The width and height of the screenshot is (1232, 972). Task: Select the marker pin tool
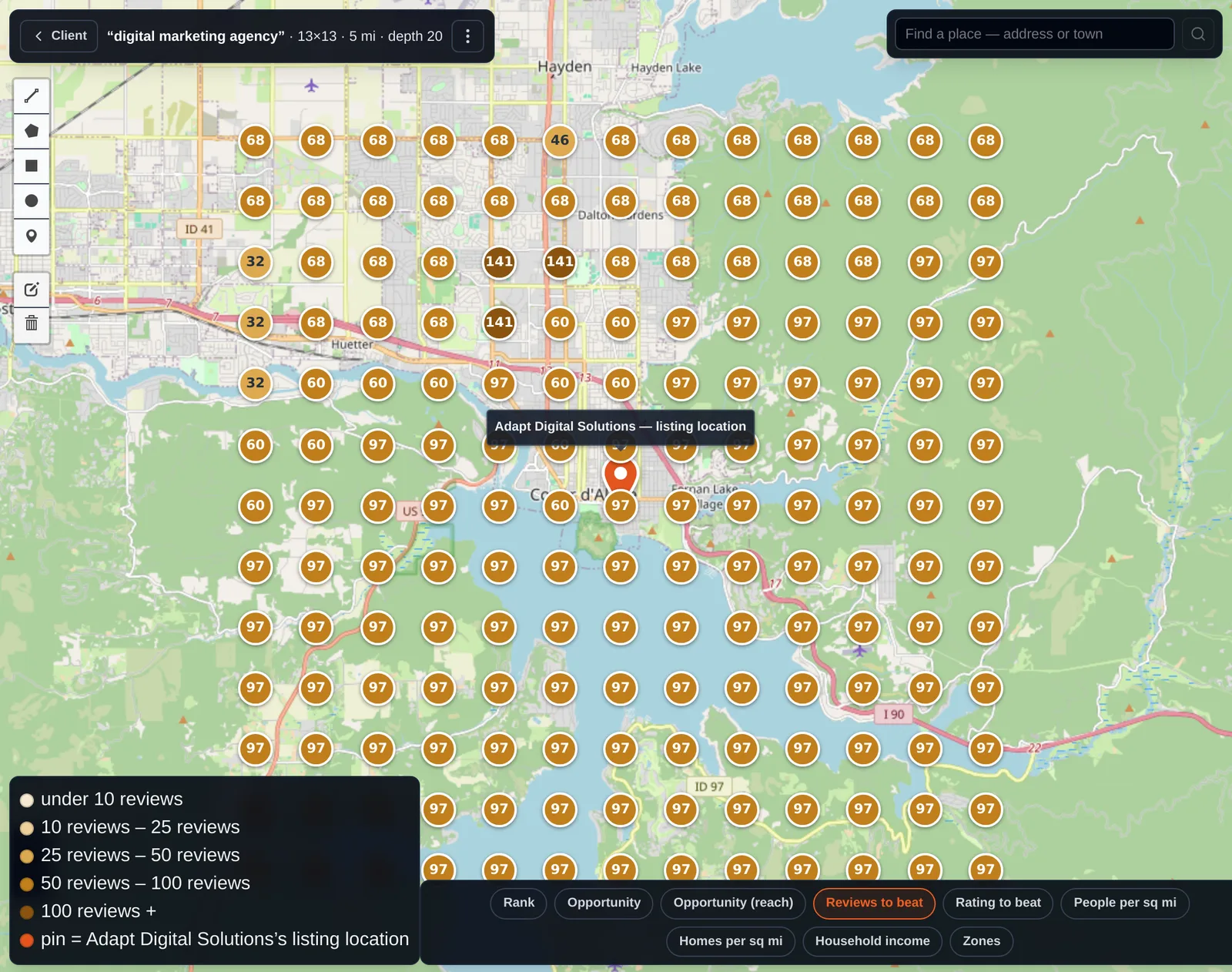point(32,236)
